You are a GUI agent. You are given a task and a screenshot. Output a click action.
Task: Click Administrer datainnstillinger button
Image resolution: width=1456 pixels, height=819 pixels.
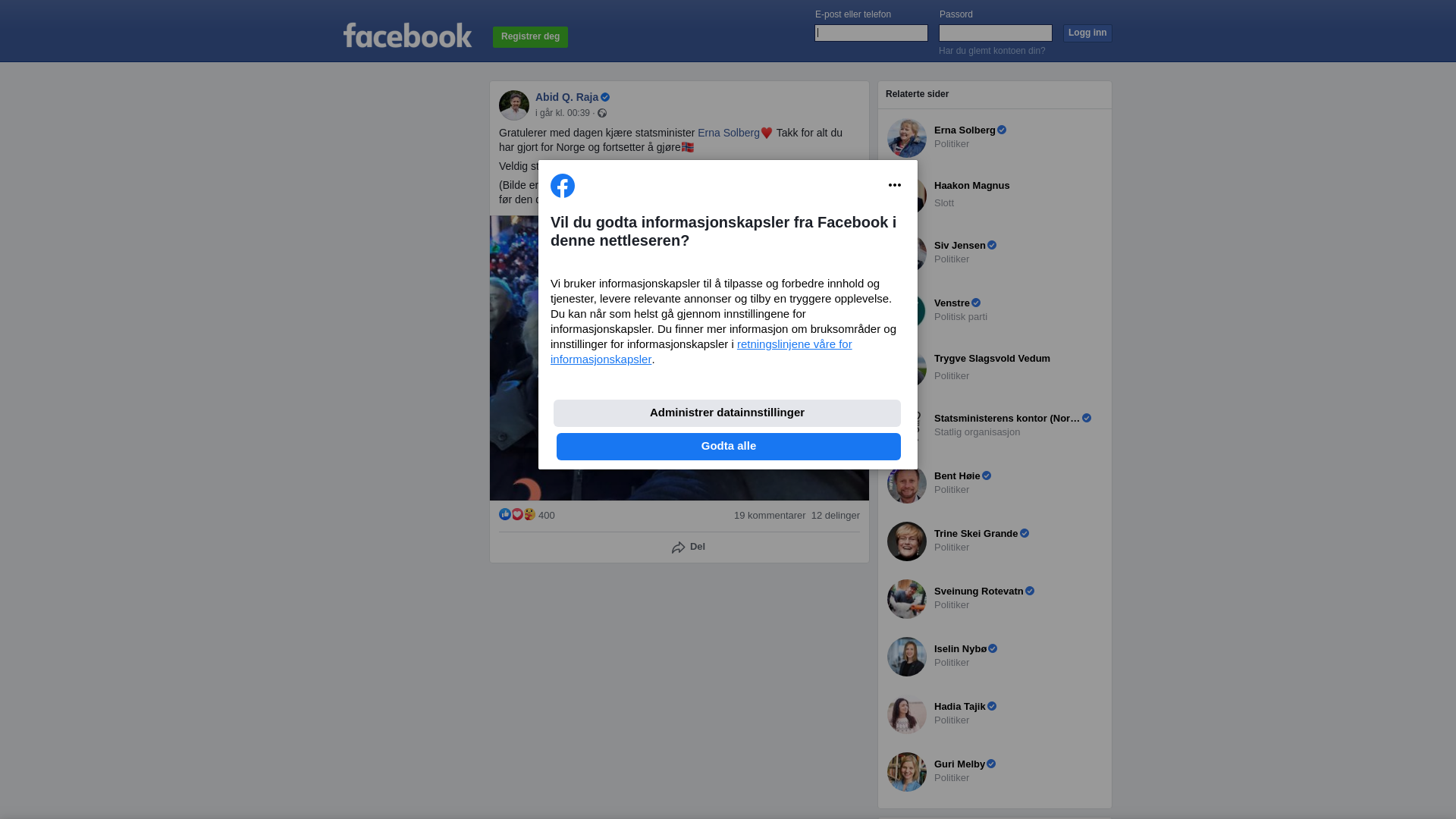(x=727, y=413)
